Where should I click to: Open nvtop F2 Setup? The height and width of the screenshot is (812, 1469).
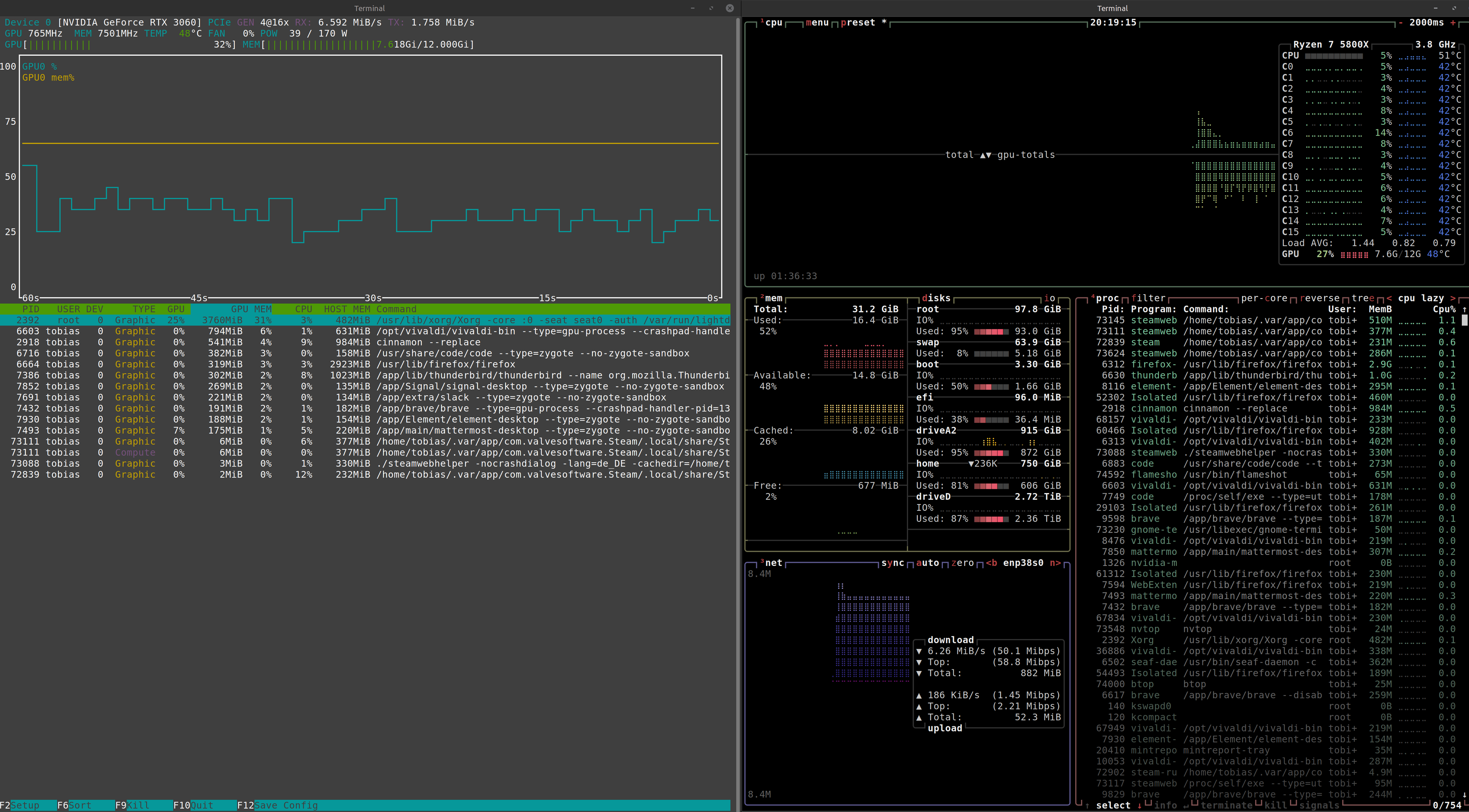(25, 805)
